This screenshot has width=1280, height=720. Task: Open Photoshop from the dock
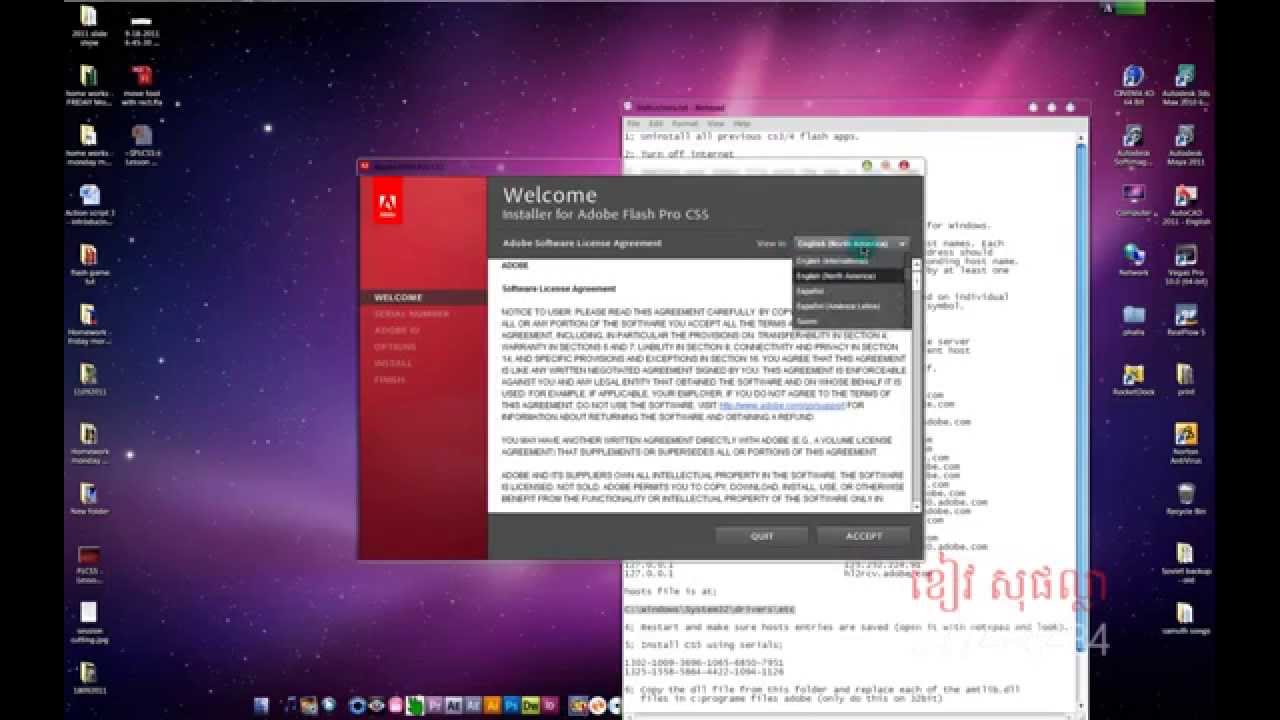point(511,705)
